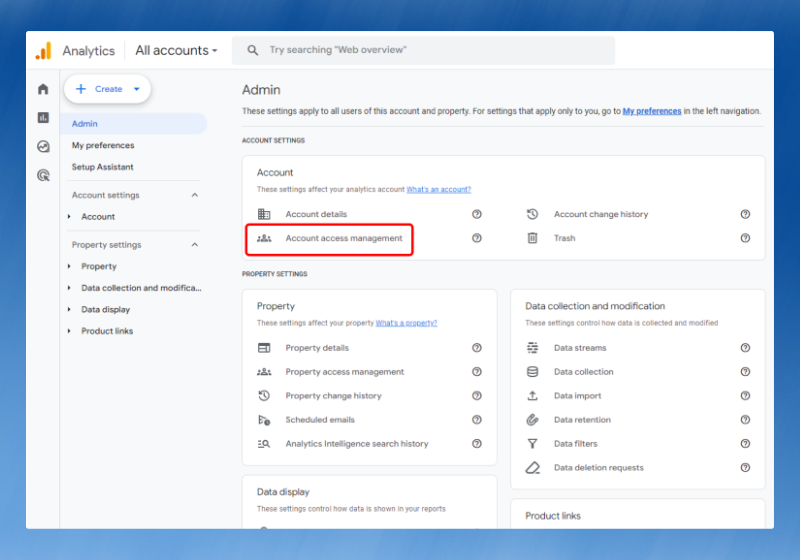Click the Account change history clock icon
Image resolution: width=800 pixels, height=560 pixels.
(x=532, y=214)
